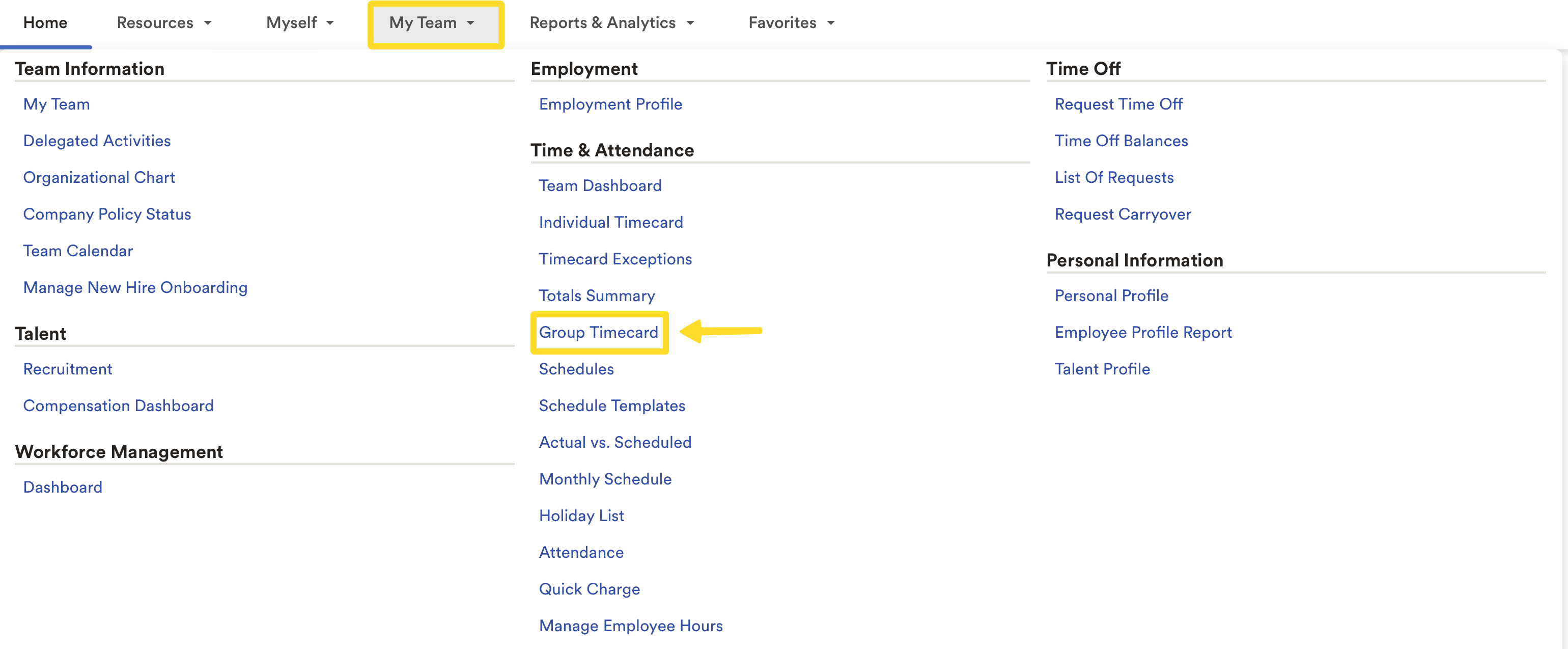Open the Compensation Dashboard
1568x649 pixels.
(118, 405)
